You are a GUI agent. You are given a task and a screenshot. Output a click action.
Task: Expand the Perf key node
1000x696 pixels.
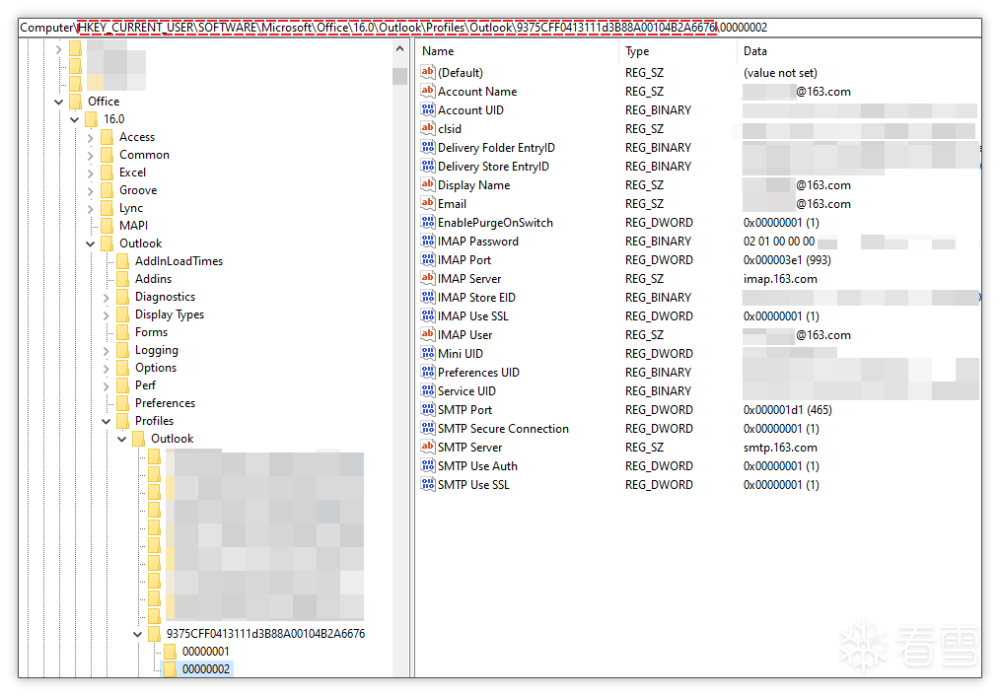[107, 385]
